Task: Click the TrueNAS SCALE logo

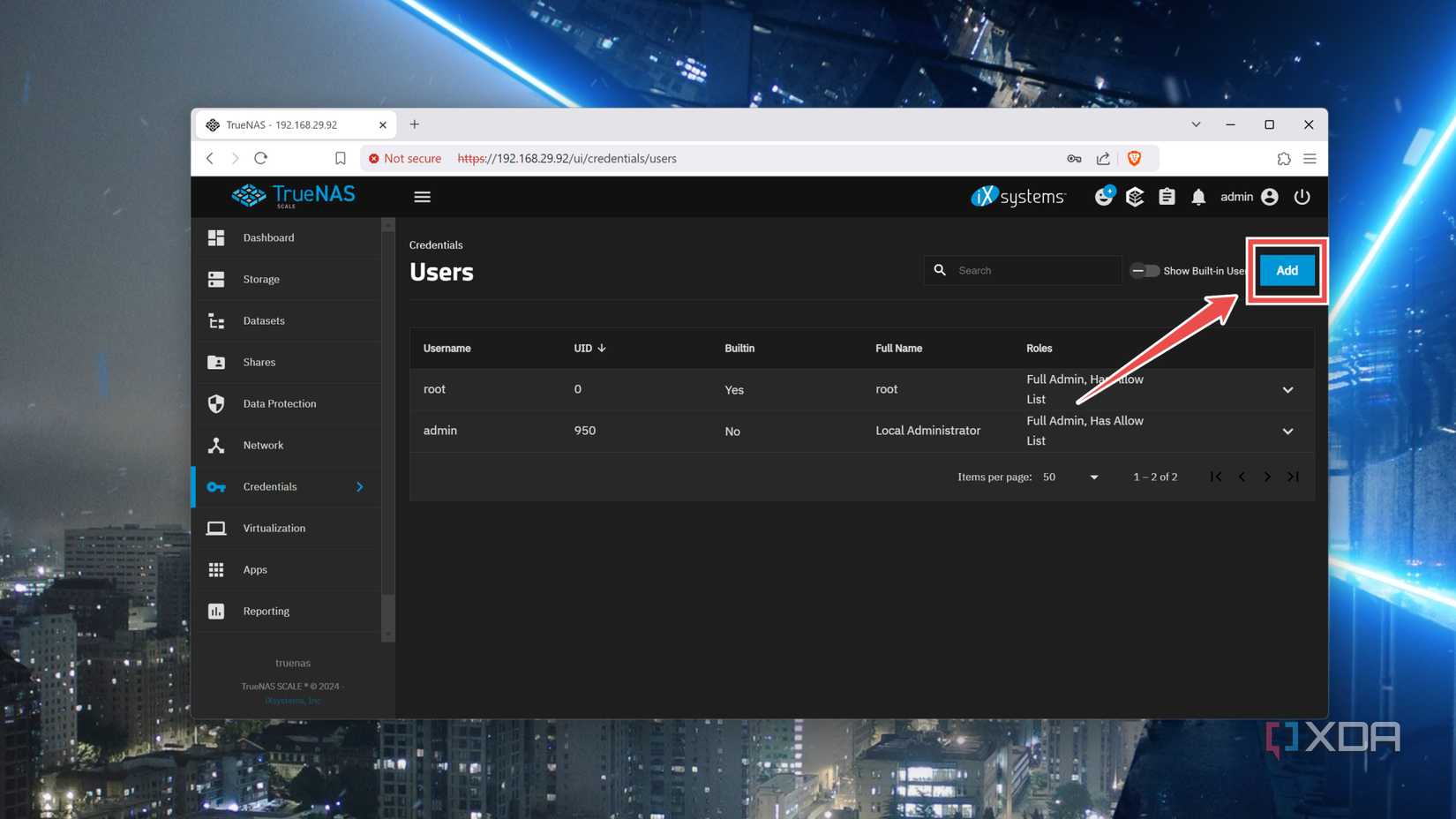Action: tap(292, 196)
